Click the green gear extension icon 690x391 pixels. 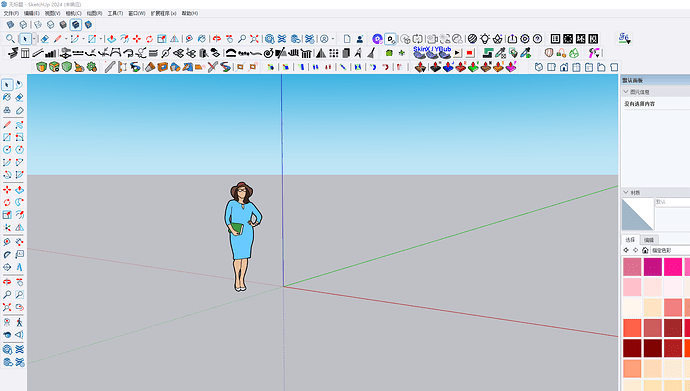92,67
